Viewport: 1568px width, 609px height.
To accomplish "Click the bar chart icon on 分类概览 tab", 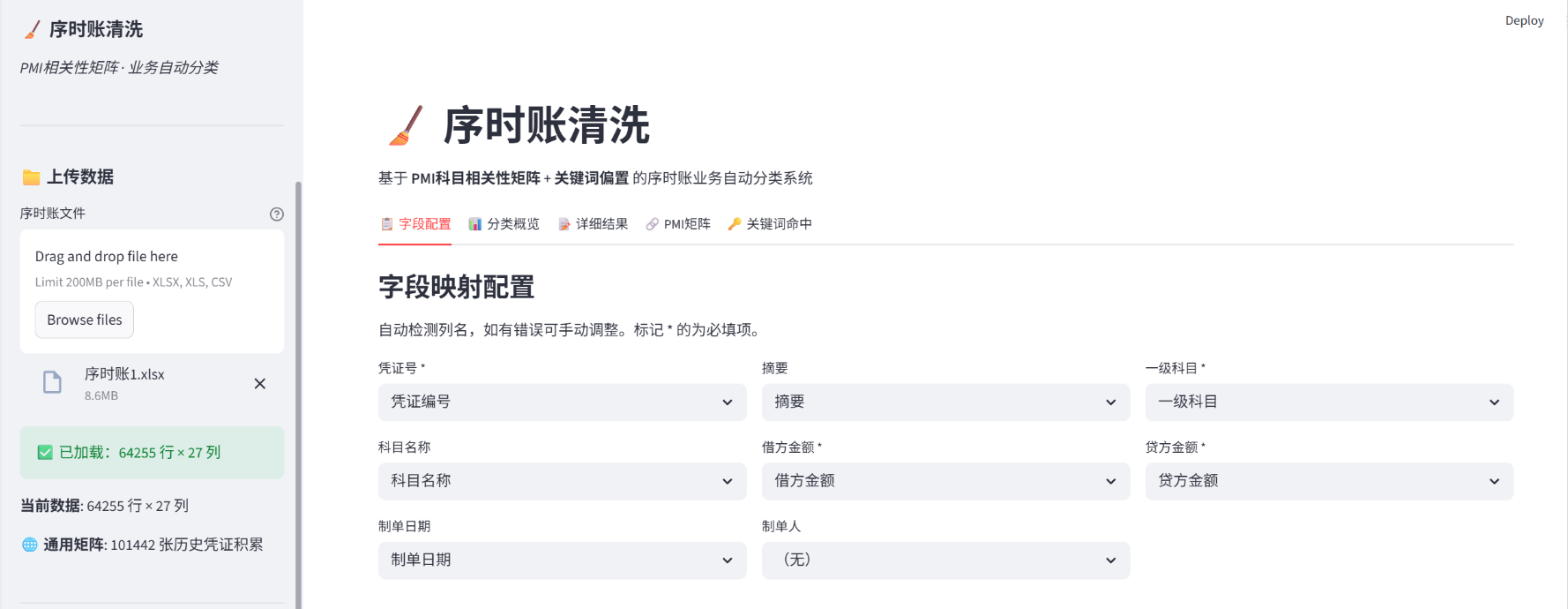I will [x=475, y=224].
